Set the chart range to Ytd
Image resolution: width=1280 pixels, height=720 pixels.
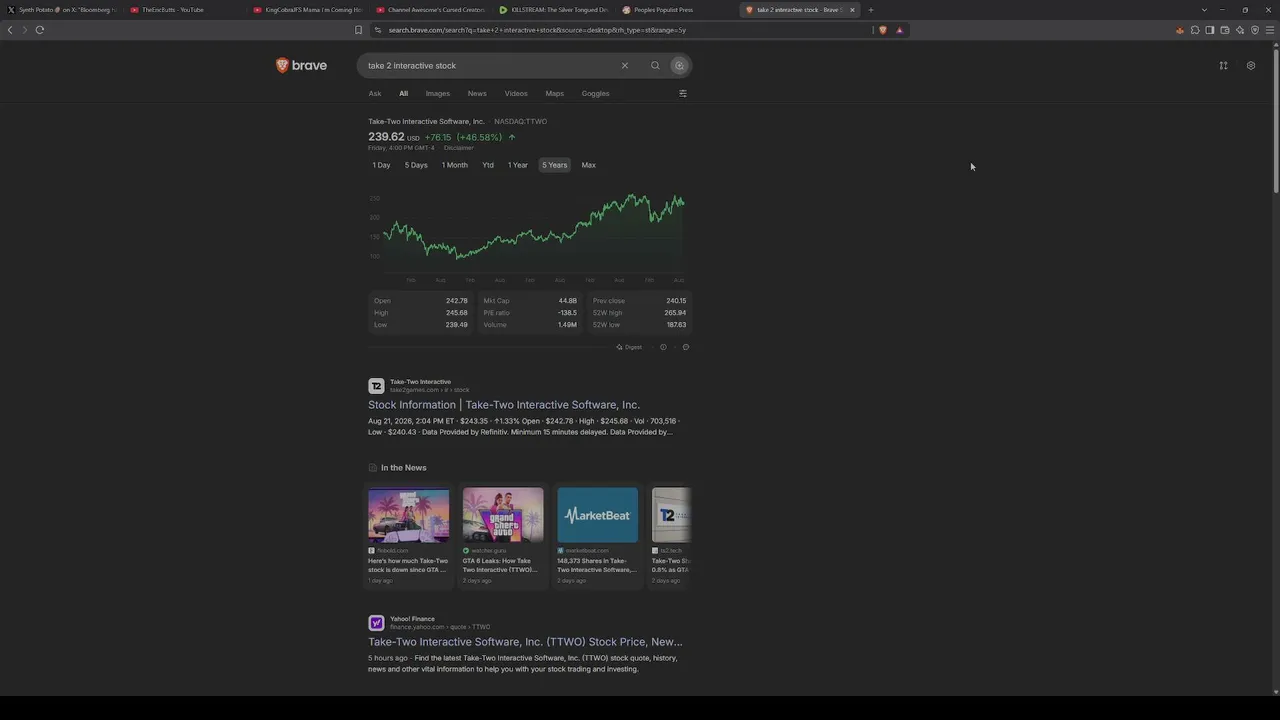488,165
